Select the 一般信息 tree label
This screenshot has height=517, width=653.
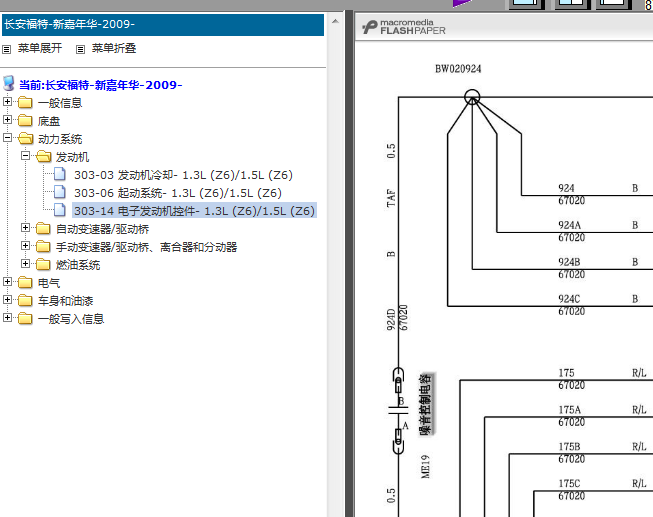click(60, 103)
